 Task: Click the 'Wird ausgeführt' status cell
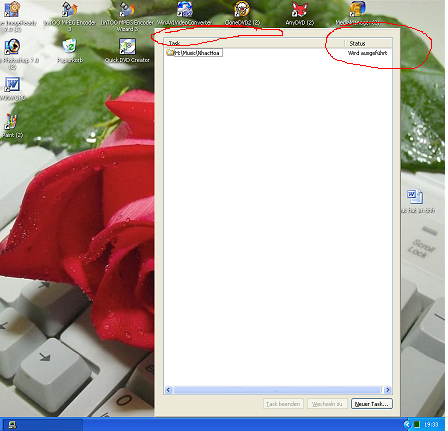coord(367,53)
